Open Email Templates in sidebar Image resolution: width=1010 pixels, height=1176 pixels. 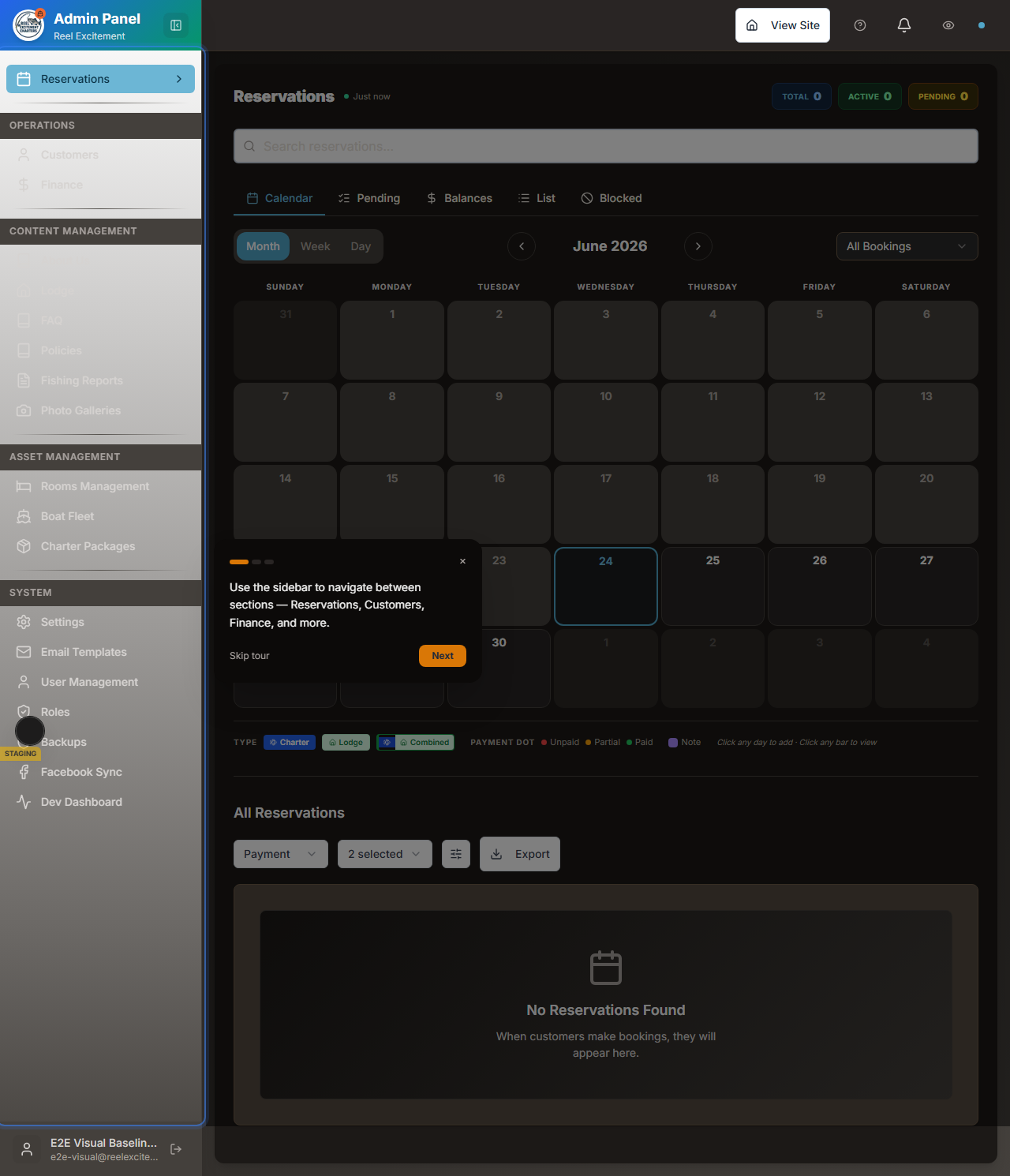(x=101, y=652)
